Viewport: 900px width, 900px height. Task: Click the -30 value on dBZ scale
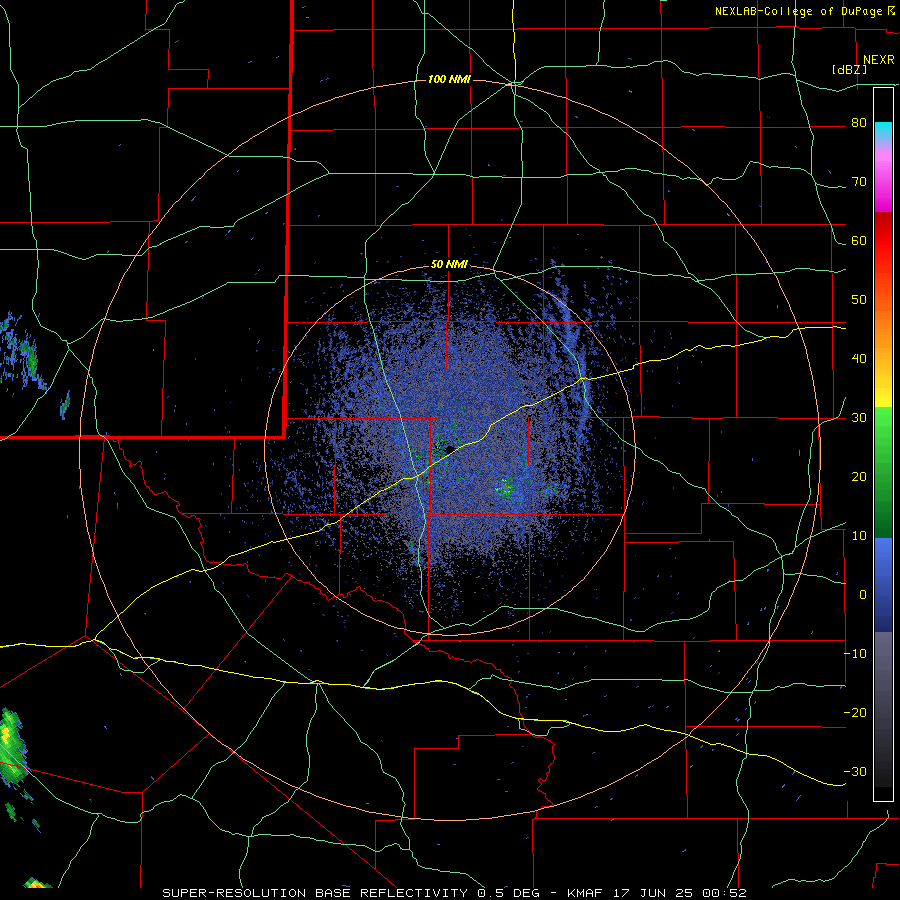[x=855, y=772]
